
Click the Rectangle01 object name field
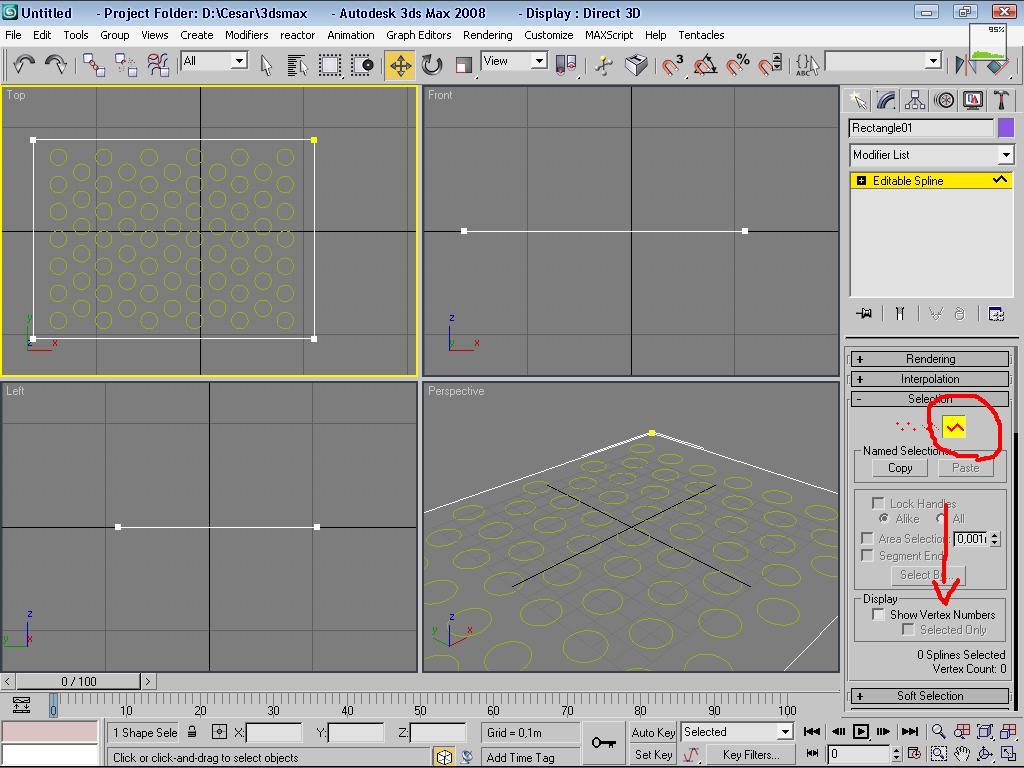921,128
